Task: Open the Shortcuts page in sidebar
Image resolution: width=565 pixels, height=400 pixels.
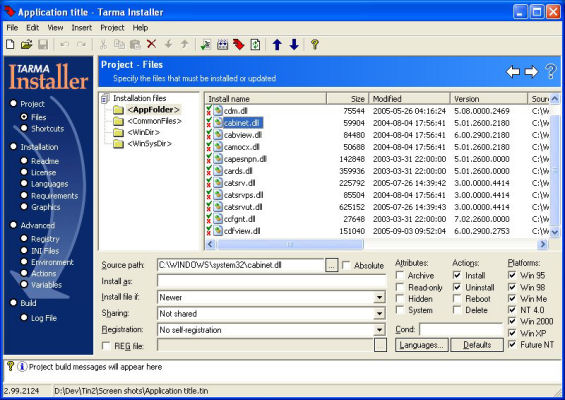Action: (47, 129)
